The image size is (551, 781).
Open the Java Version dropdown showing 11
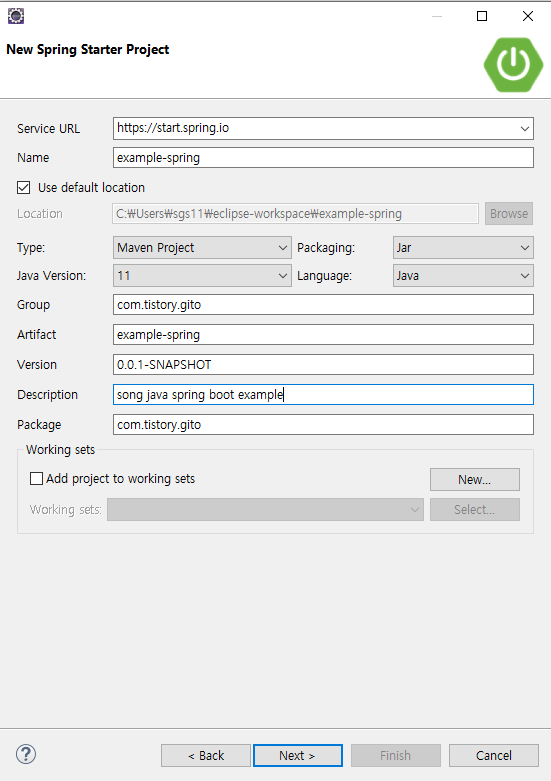[202, 275]
